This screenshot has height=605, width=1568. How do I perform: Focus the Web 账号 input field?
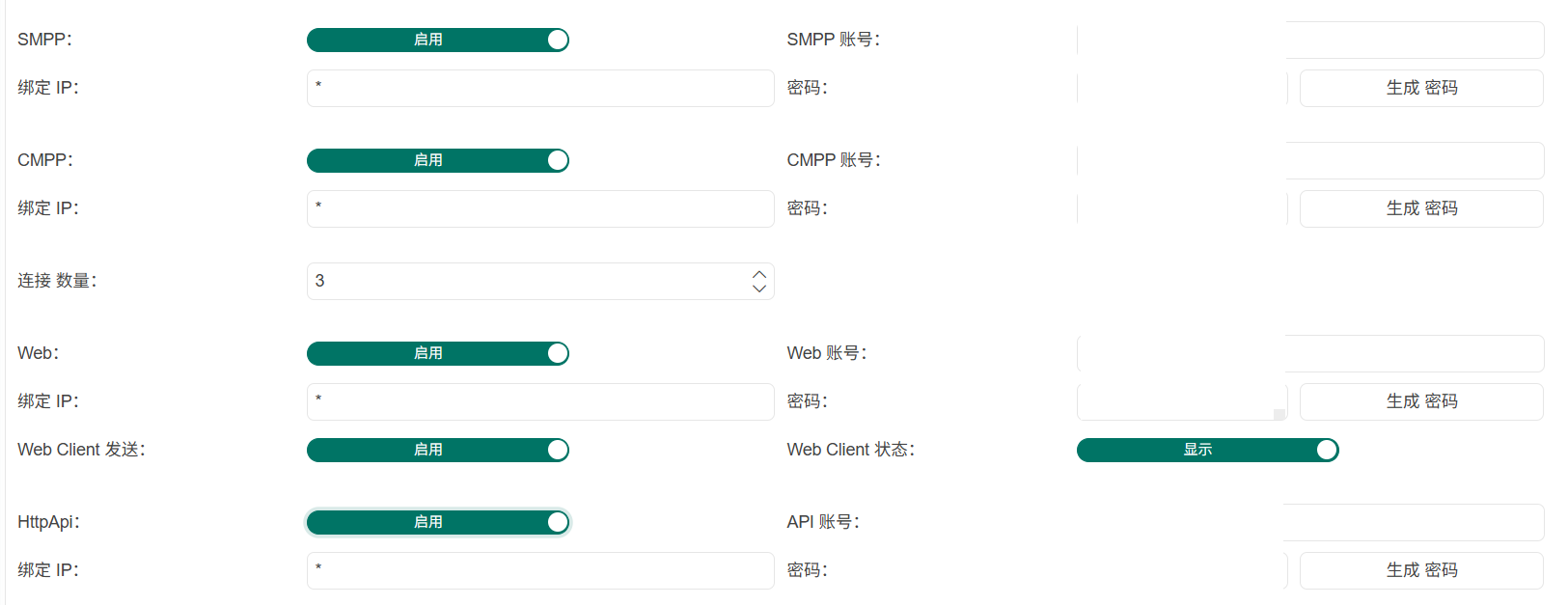click(x=1310, y=353)
